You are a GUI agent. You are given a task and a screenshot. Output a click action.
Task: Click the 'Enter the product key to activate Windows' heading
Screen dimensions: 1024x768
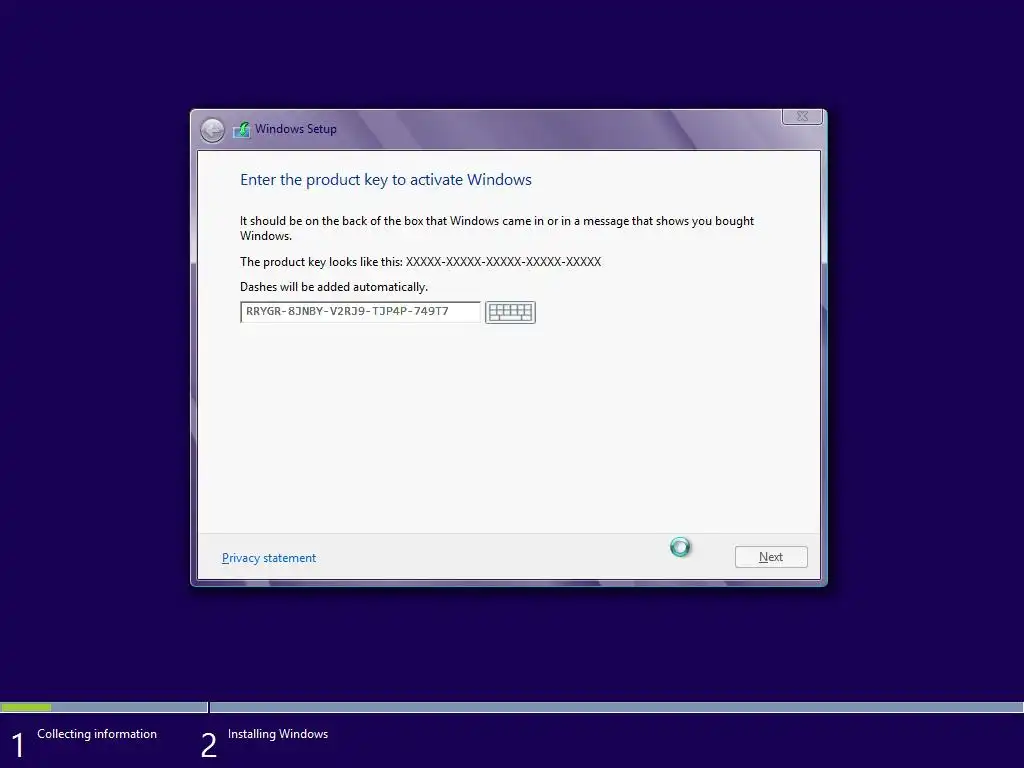point(386,180)
